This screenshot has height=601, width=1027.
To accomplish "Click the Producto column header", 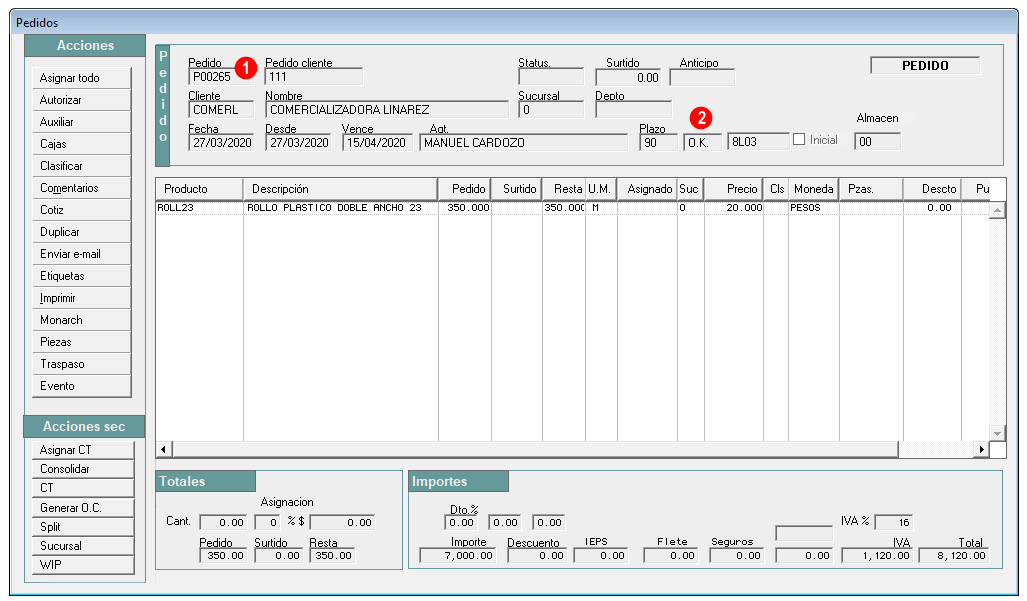I will point(199,189).
